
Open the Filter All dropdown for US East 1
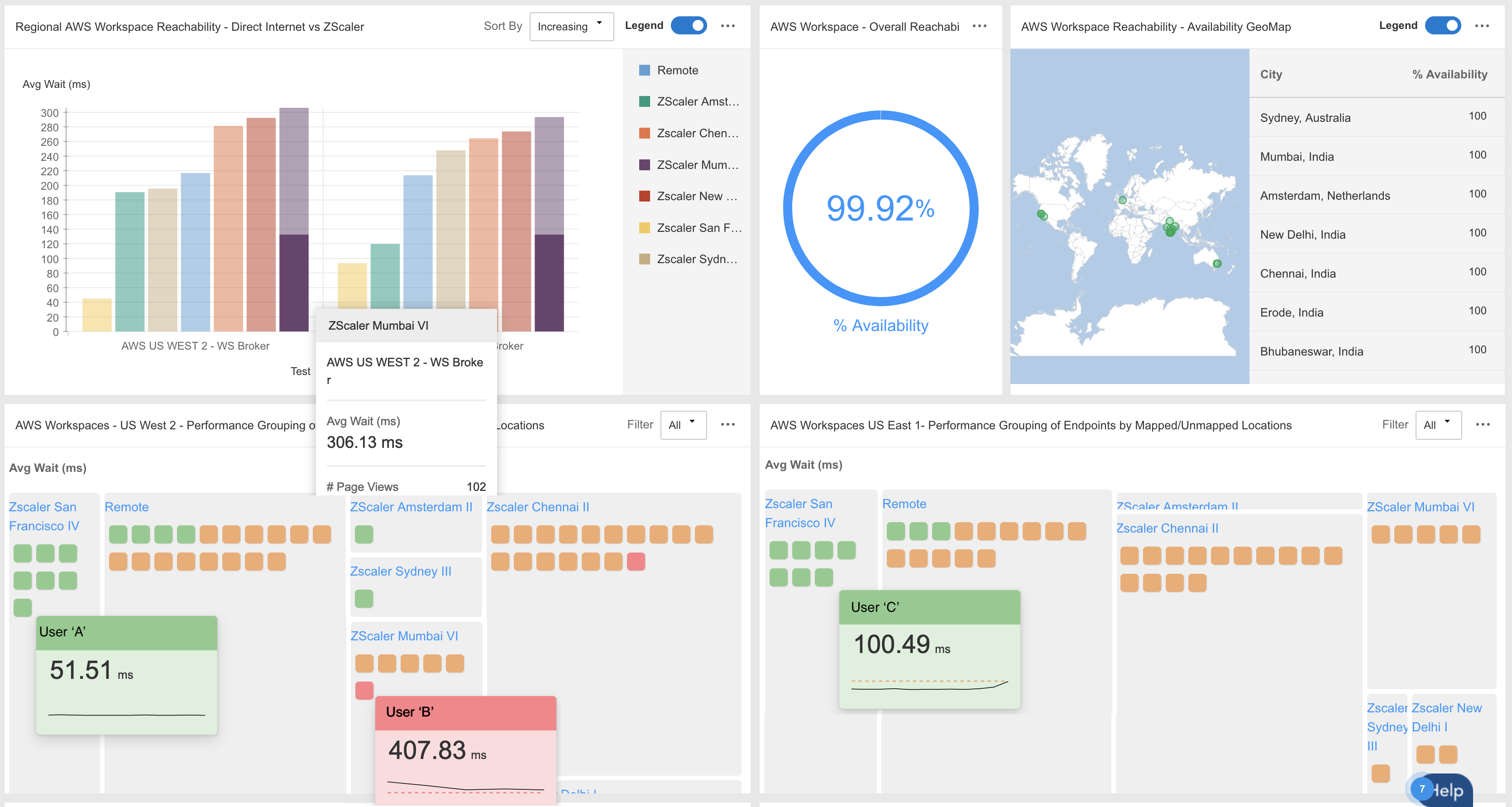1438,425
